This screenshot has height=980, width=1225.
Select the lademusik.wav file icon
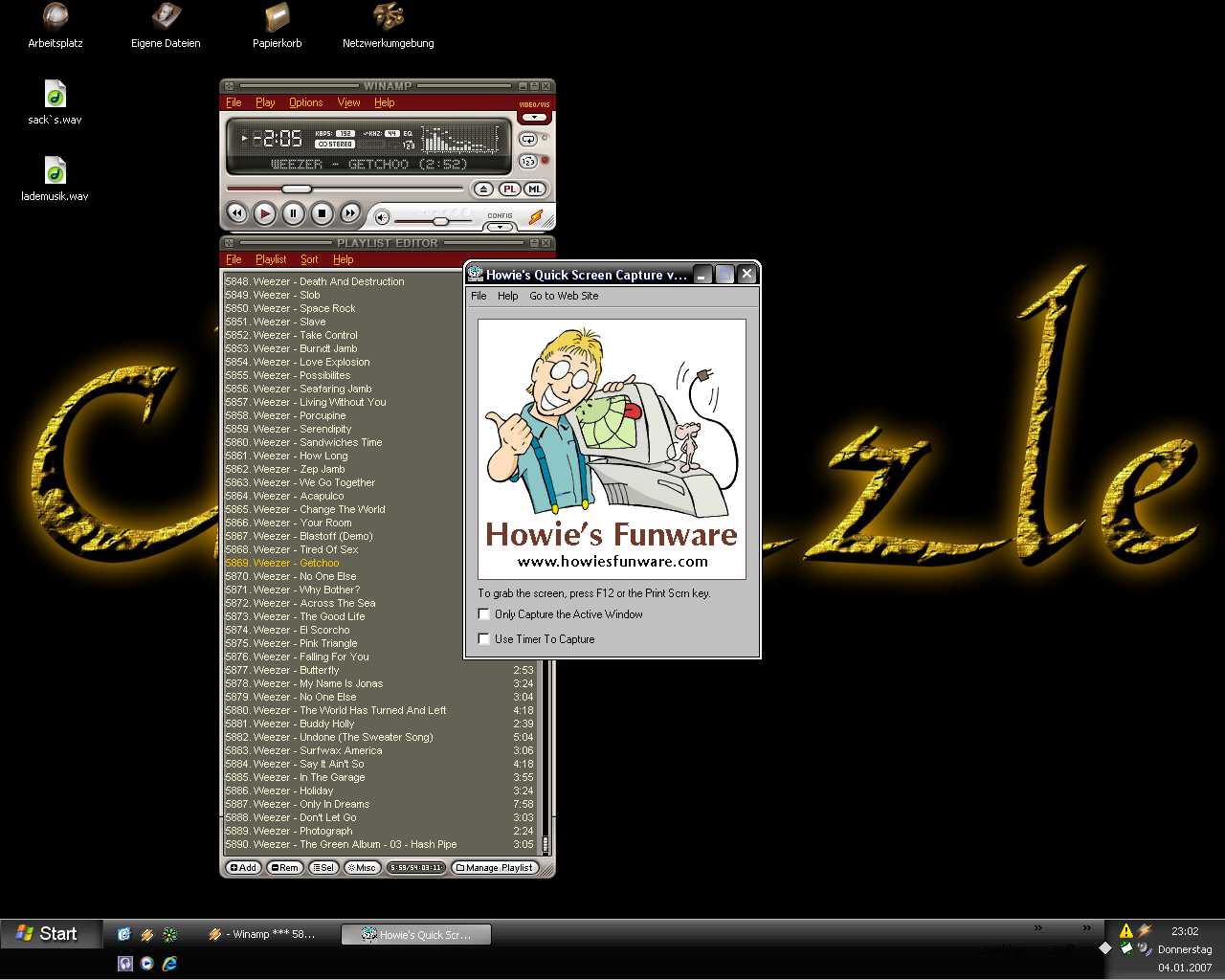tap(56, 179)
